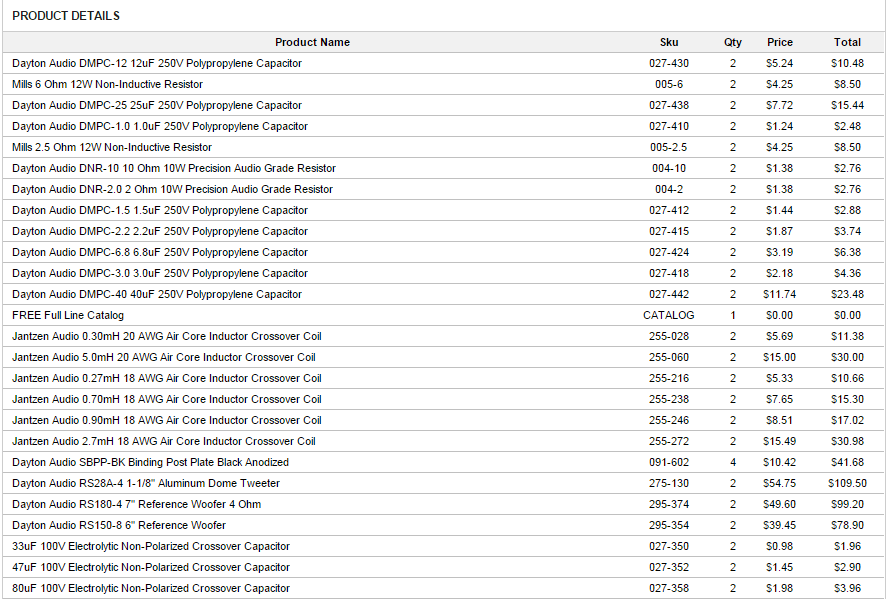Screen dimensions: 887x599
Task: Select Dayton Audio DNR-10 10 Ohm resistor name
Action: coord(174,168)
